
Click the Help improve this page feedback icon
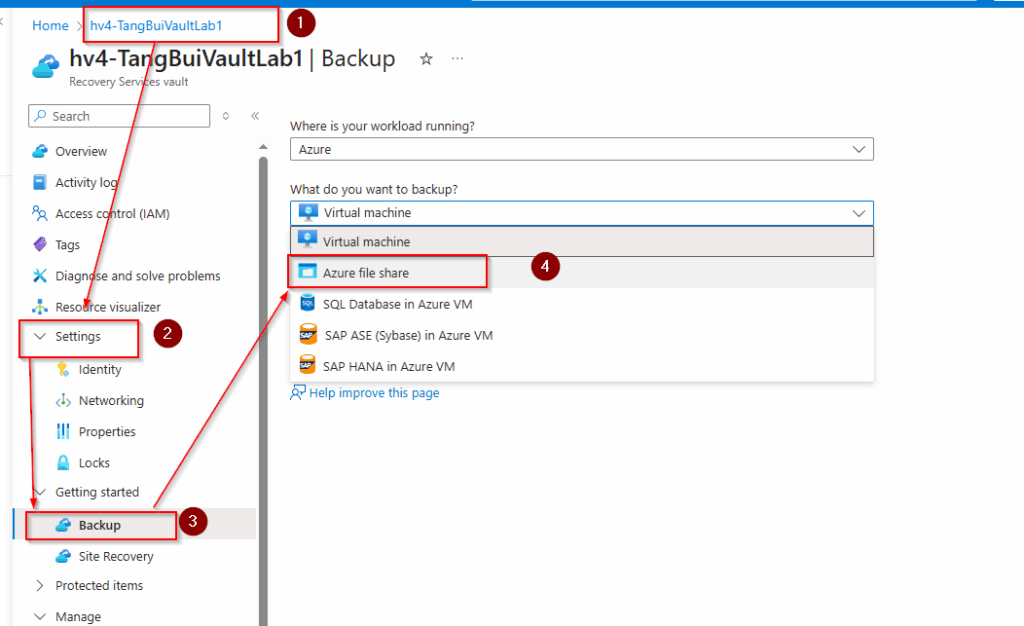(x=298, y=392)
